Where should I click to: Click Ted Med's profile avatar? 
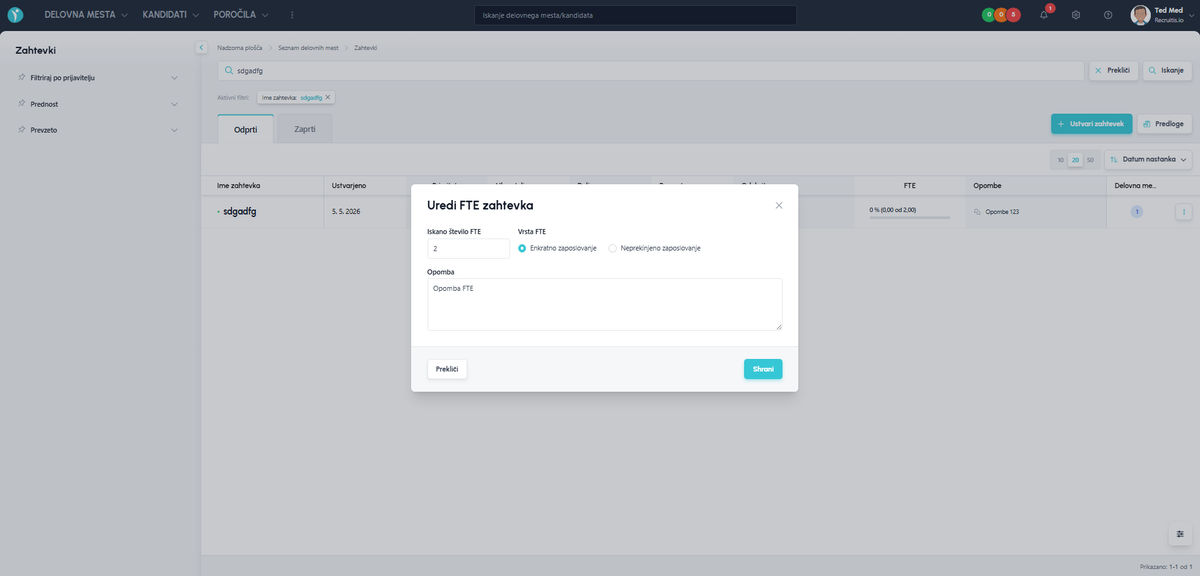coord(1140,15)
